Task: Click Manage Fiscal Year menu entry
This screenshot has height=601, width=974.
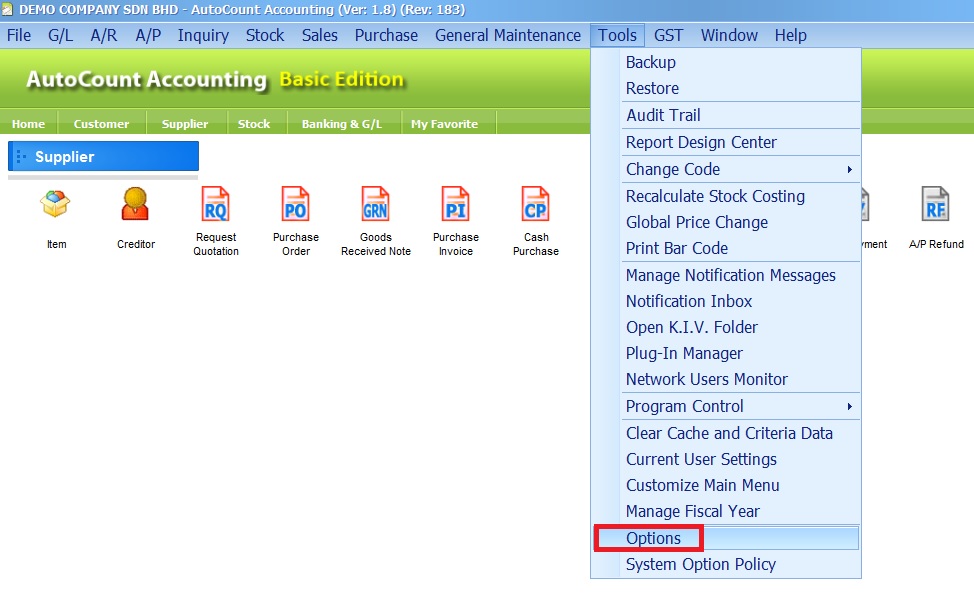Action: (693, 511)
